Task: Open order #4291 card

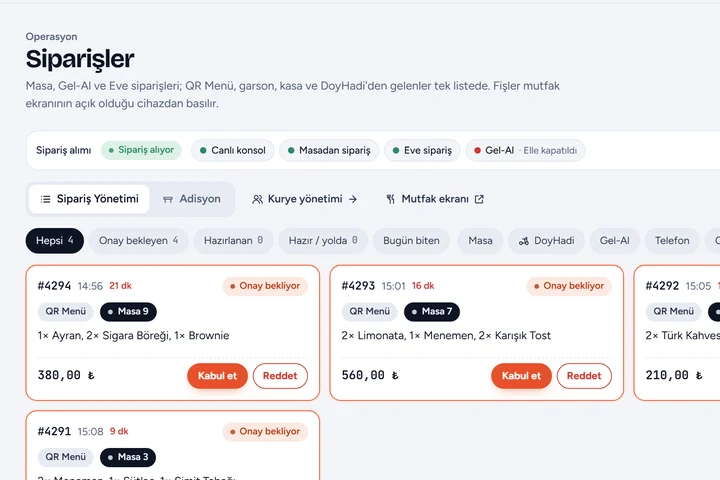Action: pyautogui.click(x=173, y=446)
